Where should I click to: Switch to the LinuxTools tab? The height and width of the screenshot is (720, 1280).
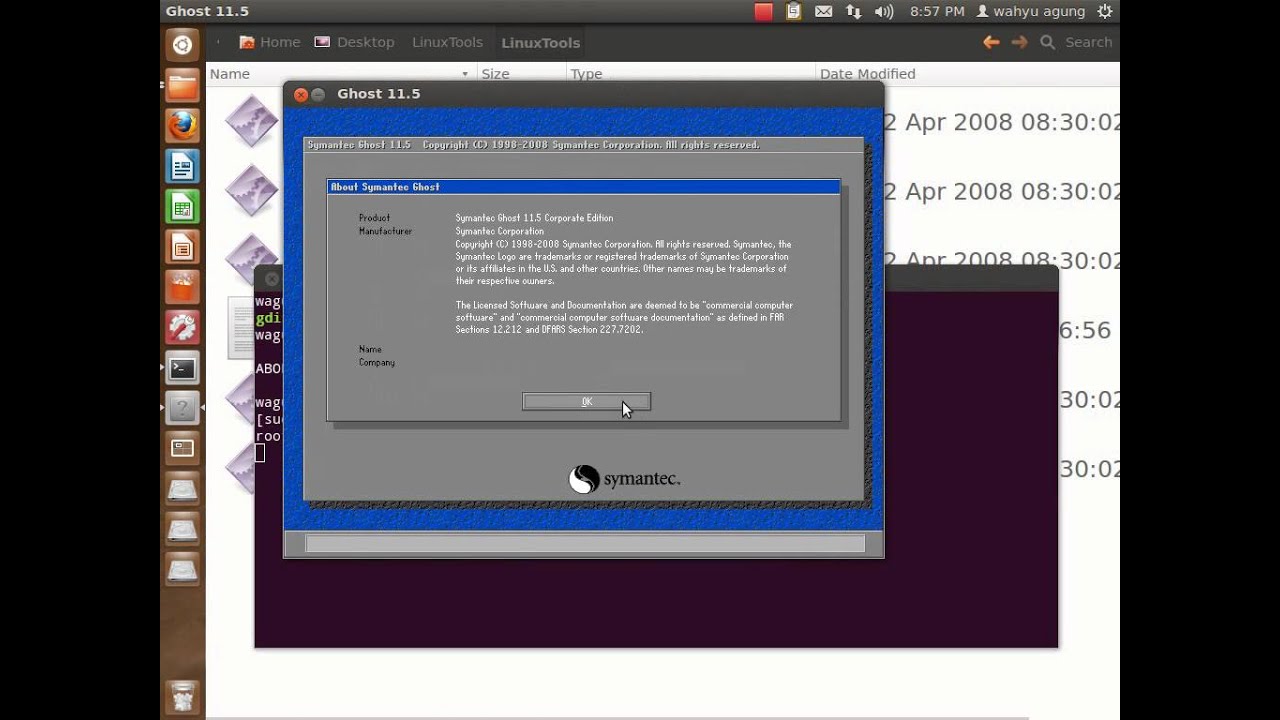tap(540, 42)
